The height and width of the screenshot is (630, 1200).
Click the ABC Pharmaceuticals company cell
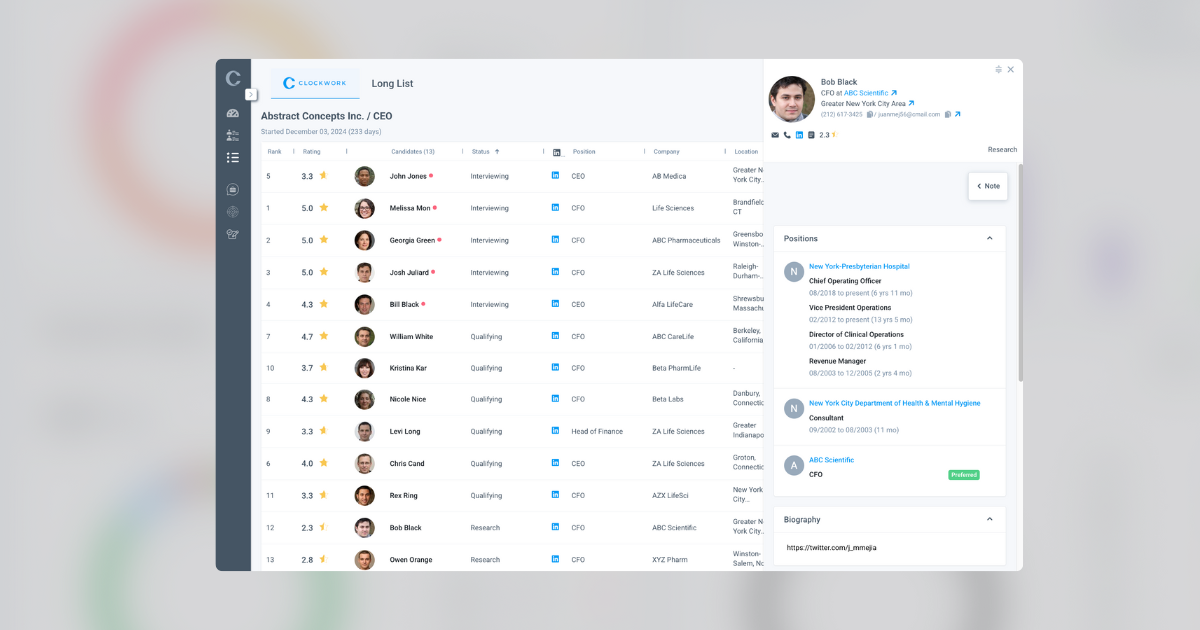tap(686, 240)
